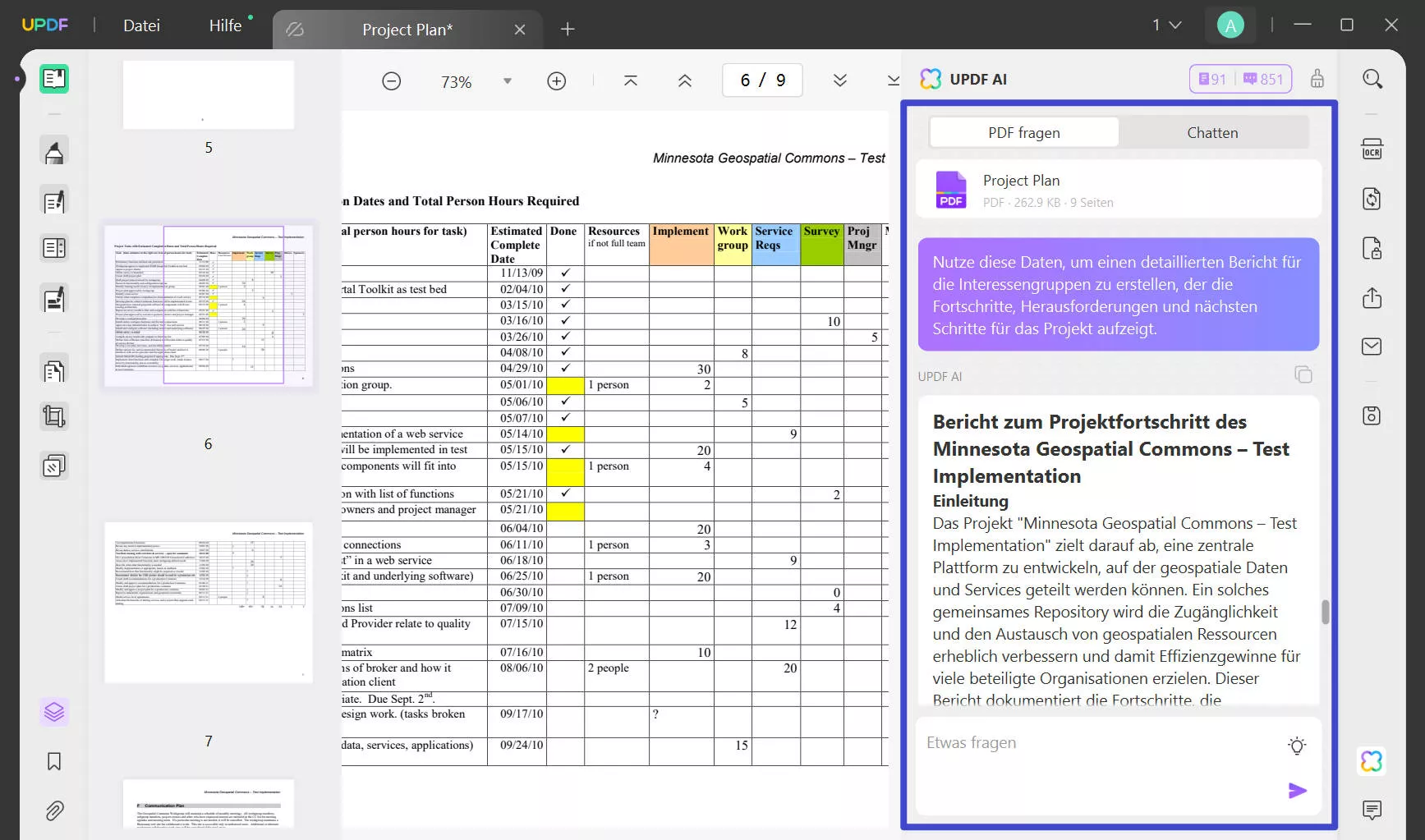This screenshot has height=840, width=1425.
Task: Open the search magnifier in right sidebar
Action: [1372, 79]
